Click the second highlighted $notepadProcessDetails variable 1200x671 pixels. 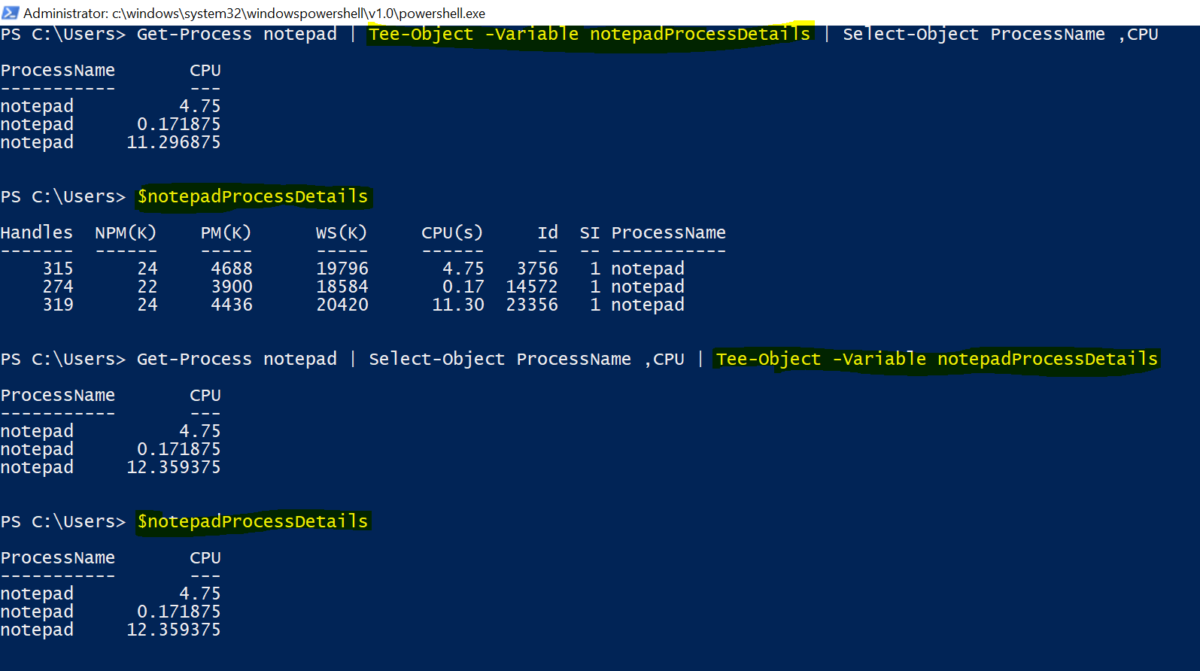253,522
